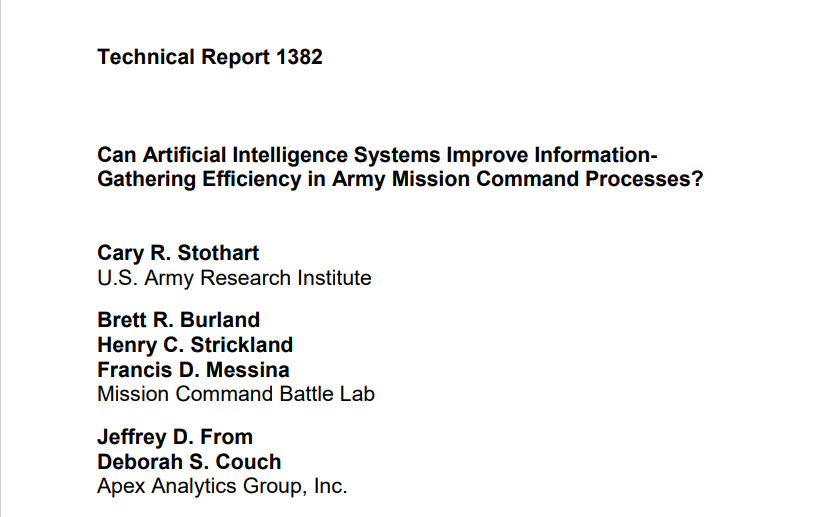Click the Apex Analytics Group, Inc. affiliation

click(222, 487)
